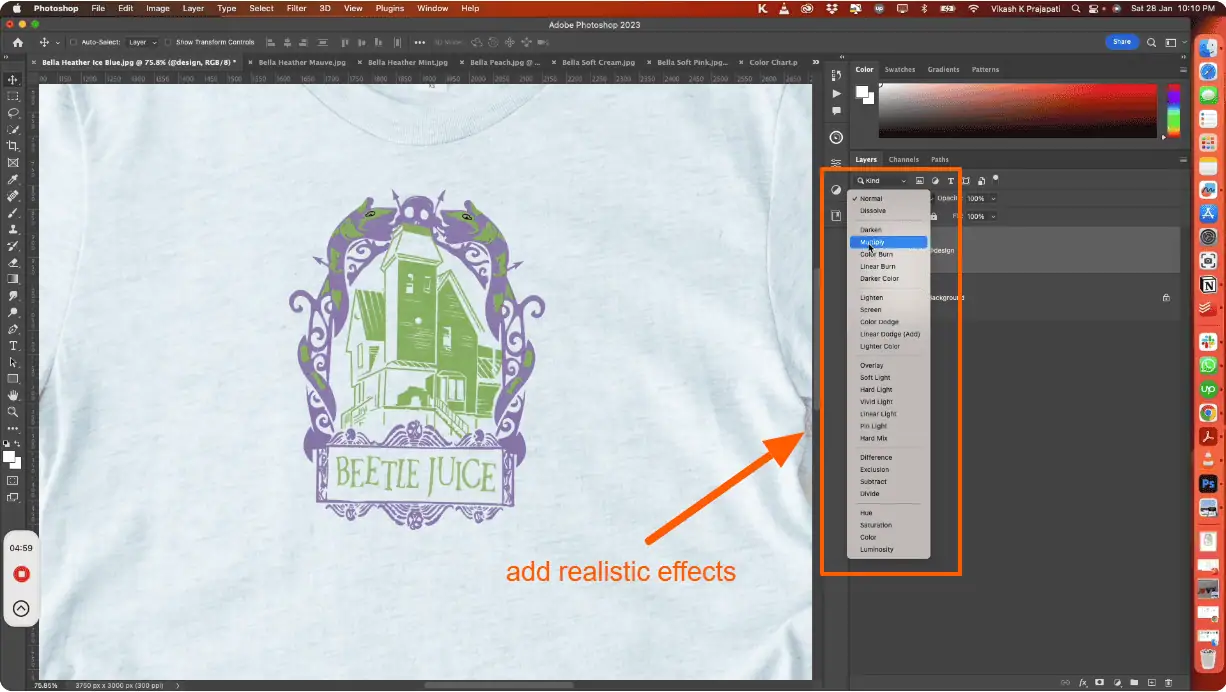This screenshot has height=692, width=1226.
Task: Click the Share button
Action: [1121, 42]
